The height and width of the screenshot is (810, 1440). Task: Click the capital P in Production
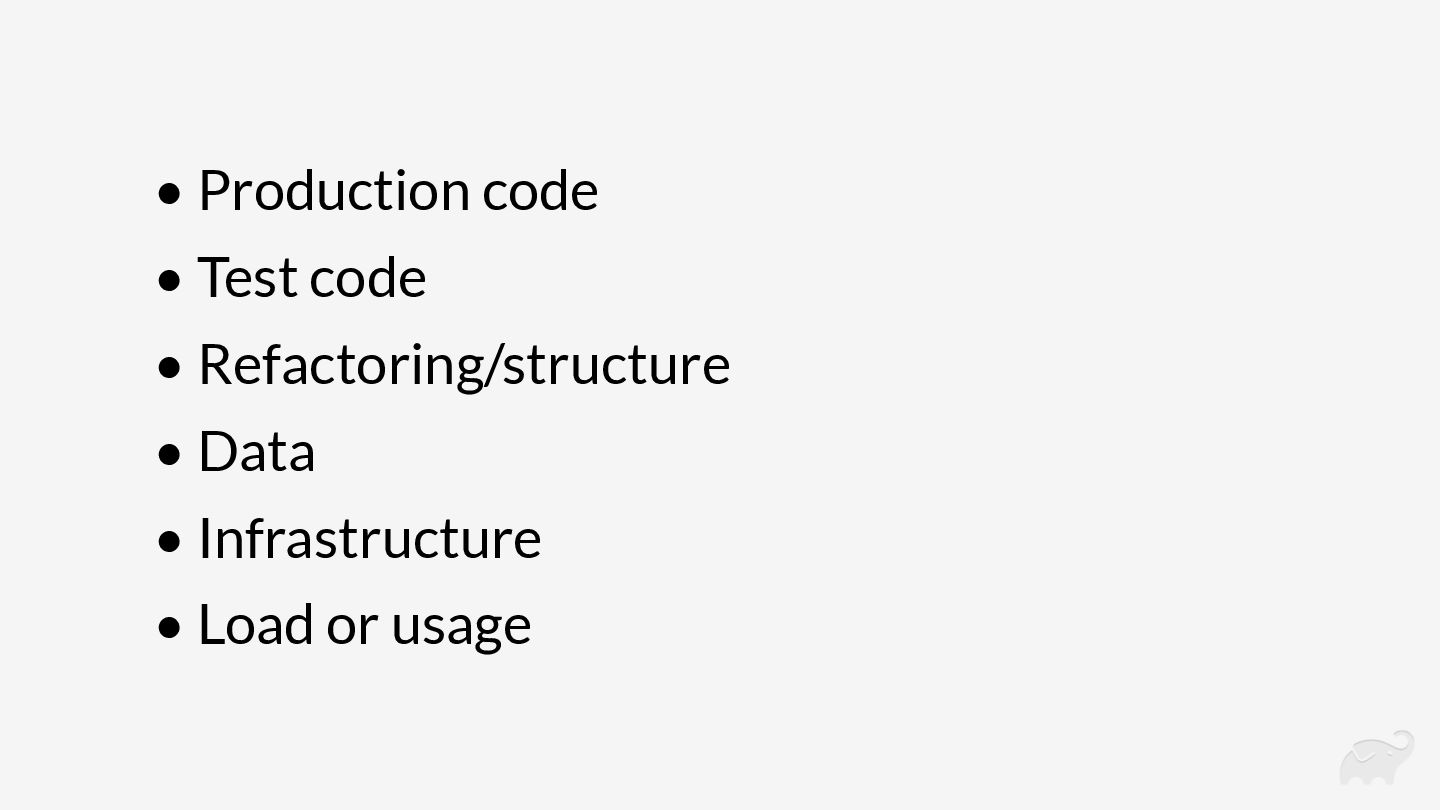214,190
